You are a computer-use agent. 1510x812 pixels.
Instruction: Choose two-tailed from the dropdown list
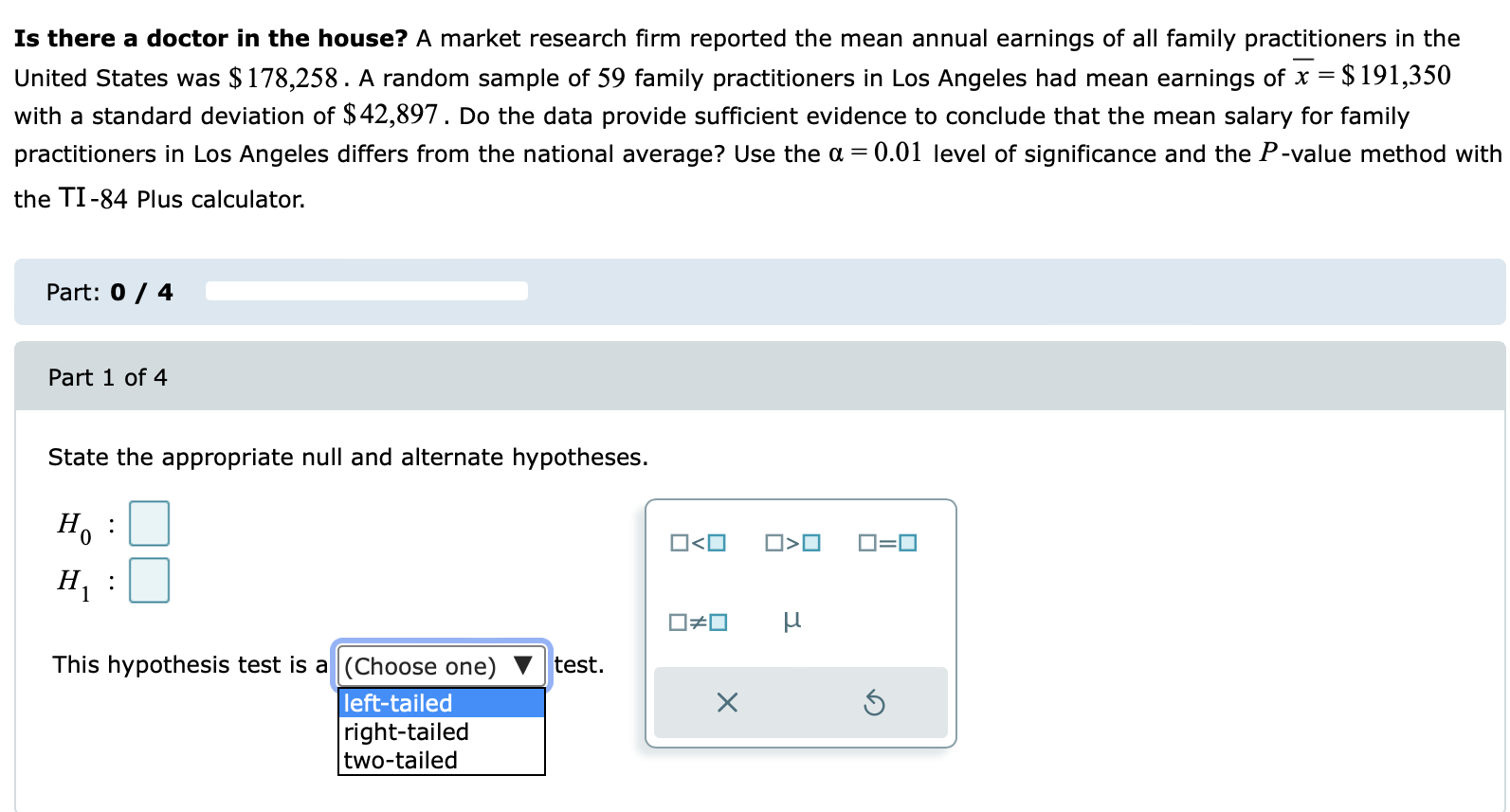pos(400,759)
